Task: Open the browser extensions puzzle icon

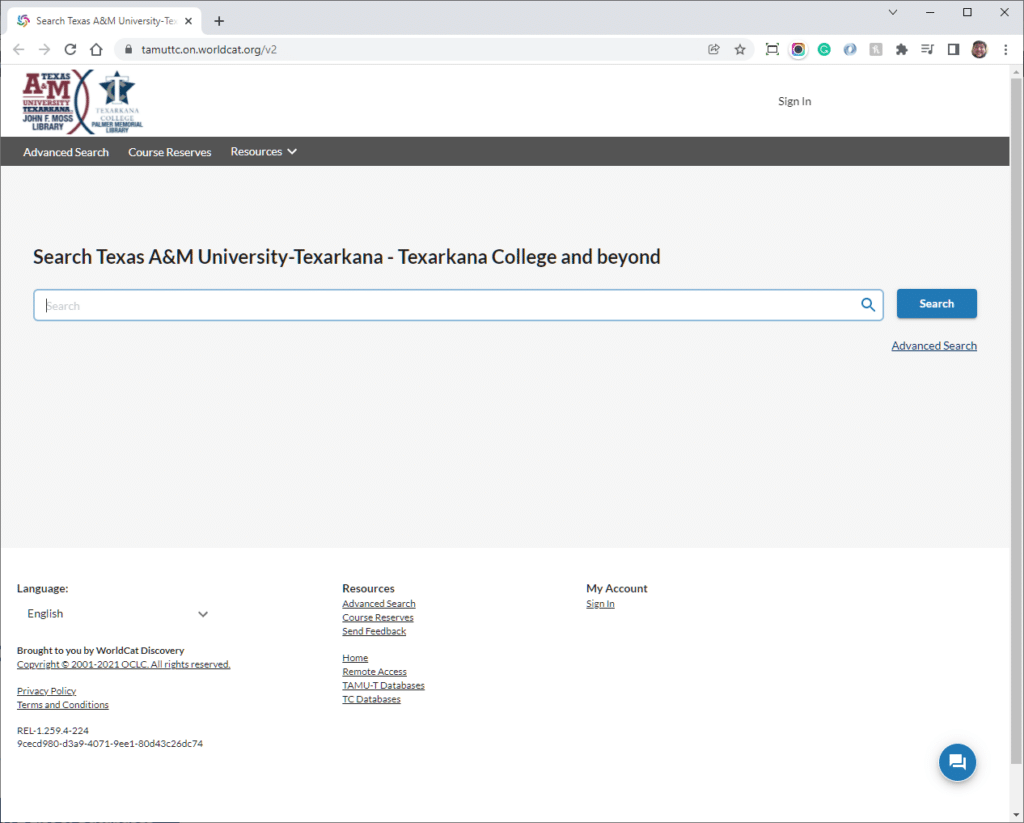Action: click(901, 49)
